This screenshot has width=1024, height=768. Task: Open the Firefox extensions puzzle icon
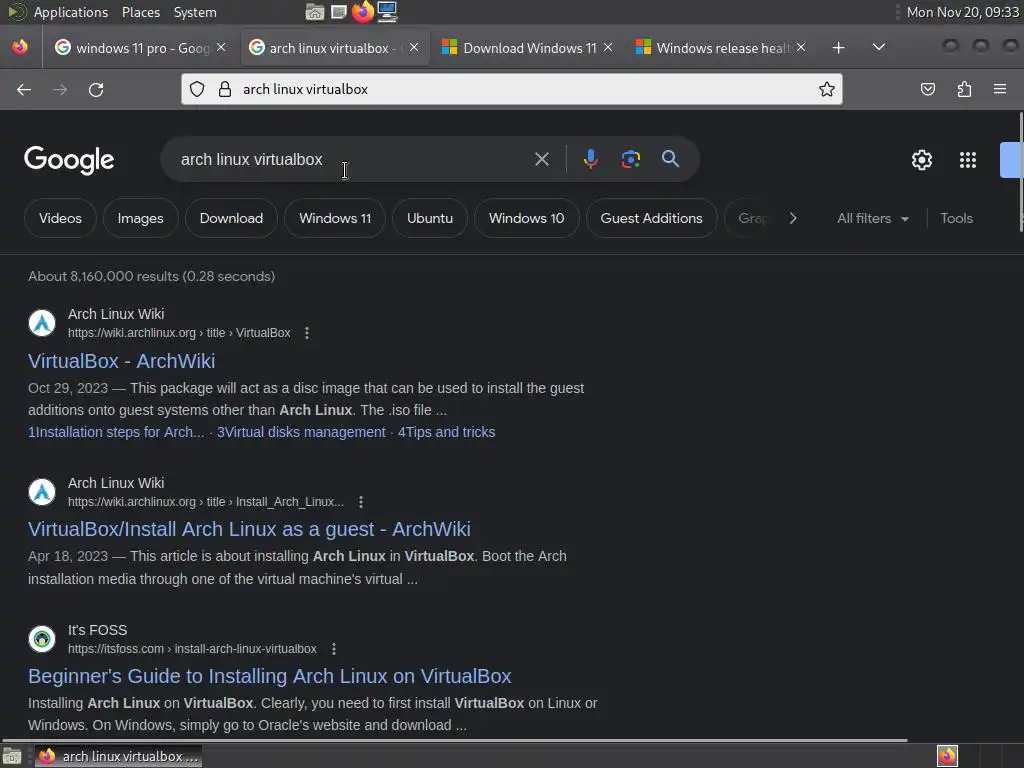click(964, 89)
